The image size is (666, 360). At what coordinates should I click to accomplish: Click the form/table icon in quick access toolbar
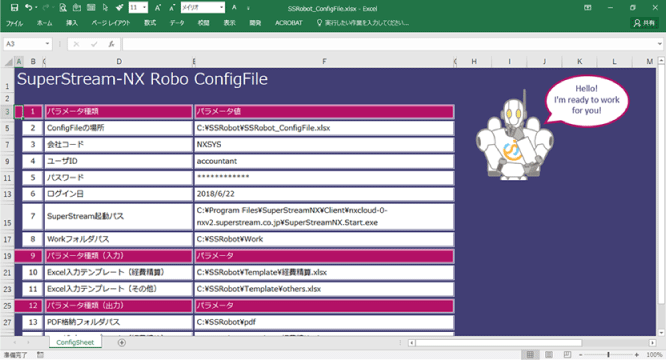pos(91,8)
